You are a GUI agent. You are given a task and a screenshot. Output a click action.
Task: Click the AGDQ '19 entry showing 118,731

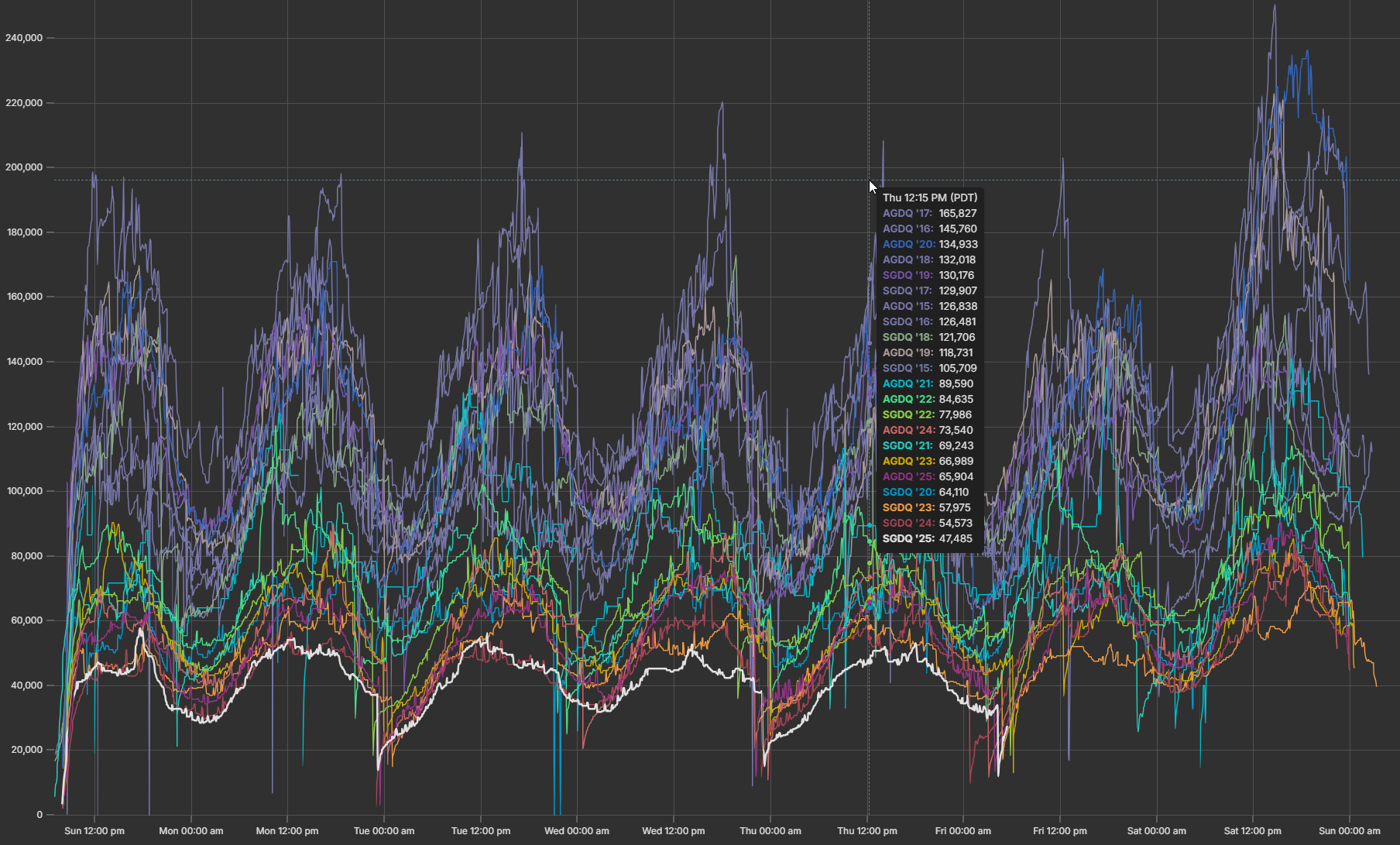click(928, 352)
